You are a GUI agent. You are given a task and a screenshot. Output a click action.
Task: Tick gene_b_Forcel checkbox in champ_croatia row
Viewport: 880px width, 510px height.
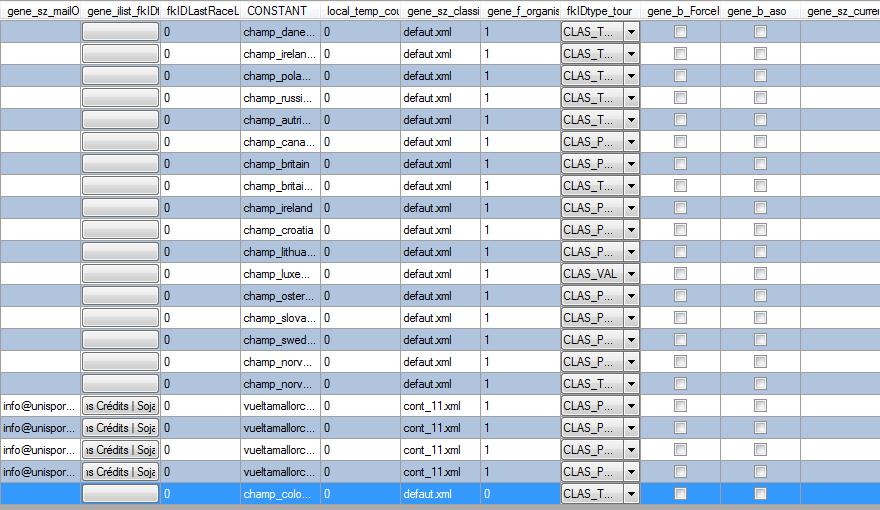(680, 230)
